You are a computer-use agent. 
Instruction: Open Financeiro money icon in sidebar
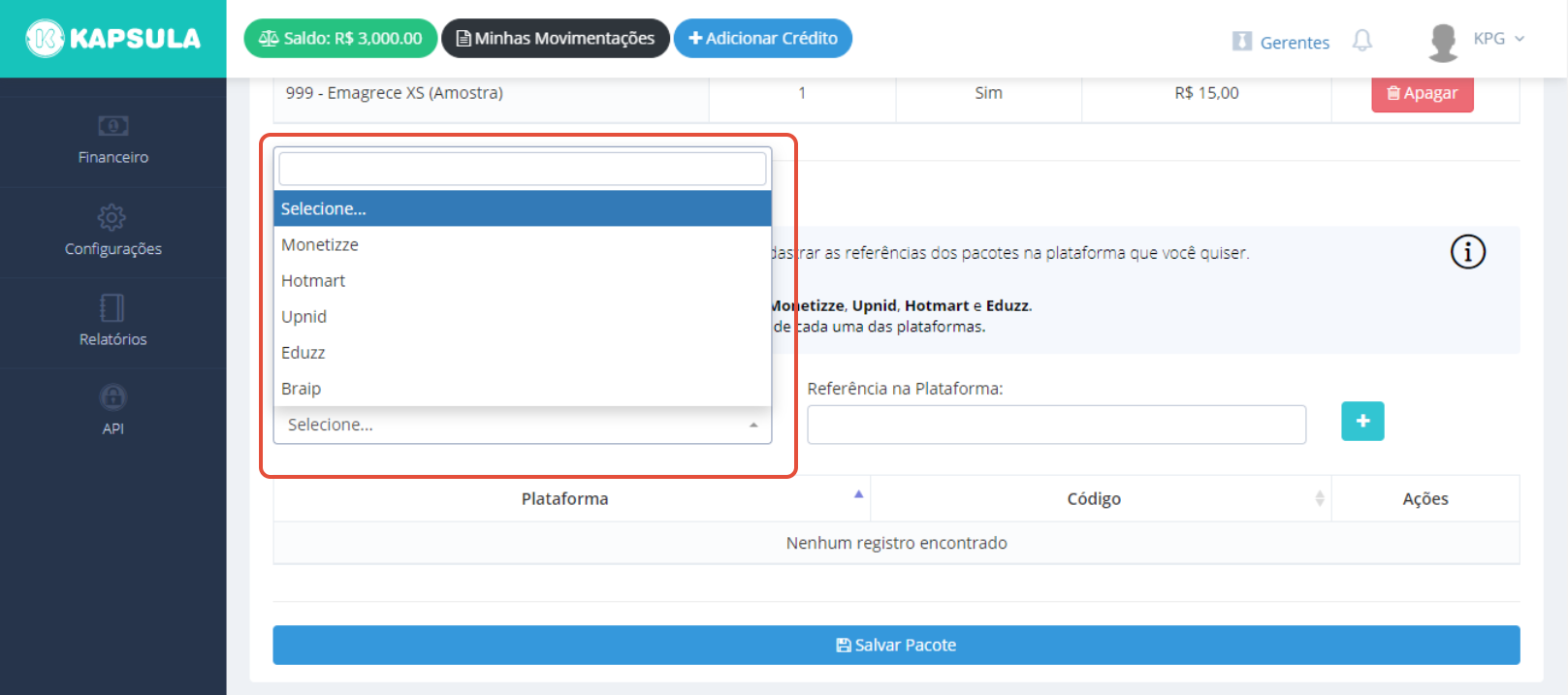coord(112,126)
